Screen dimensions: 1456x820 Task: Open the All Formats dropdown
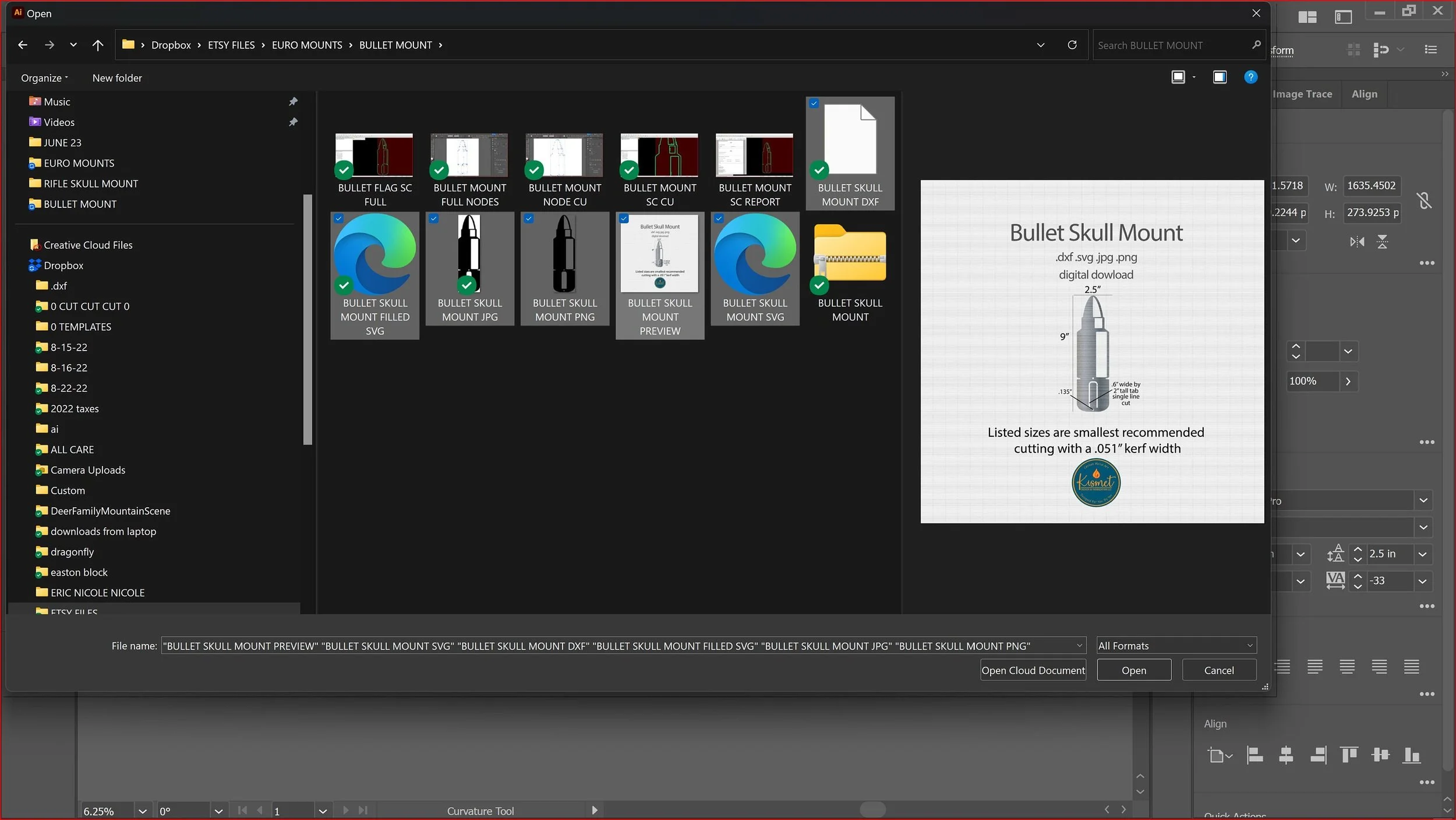1176,645
